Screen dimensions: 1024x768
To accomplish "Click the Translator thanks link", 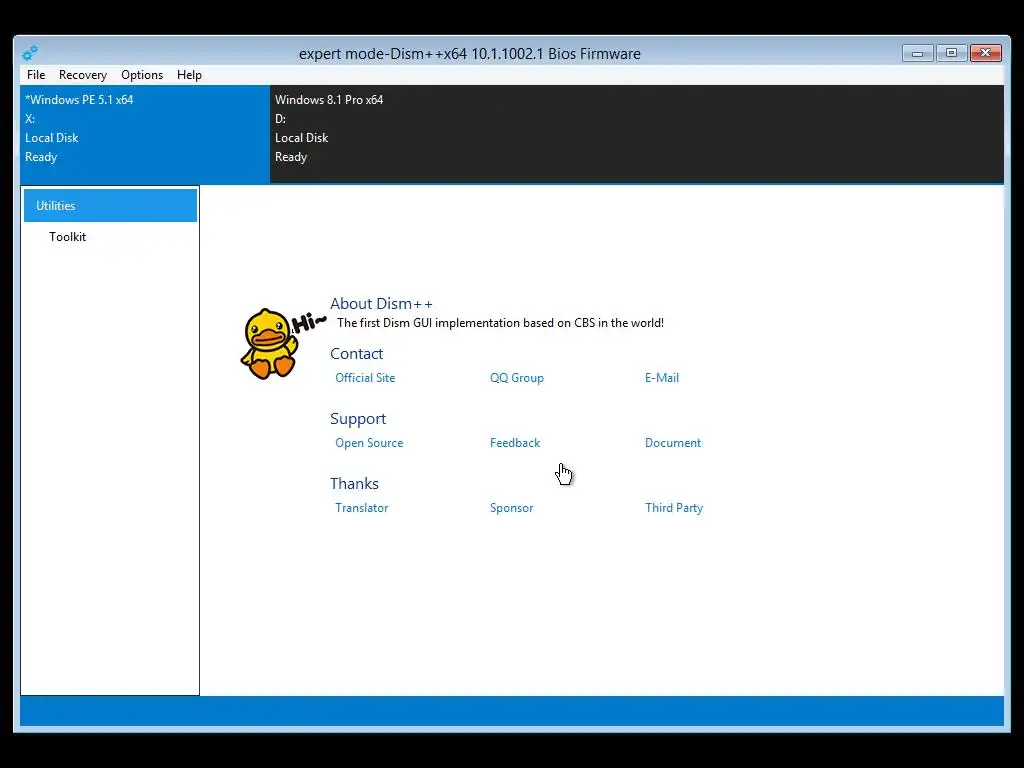I will [x=361, y=508].
